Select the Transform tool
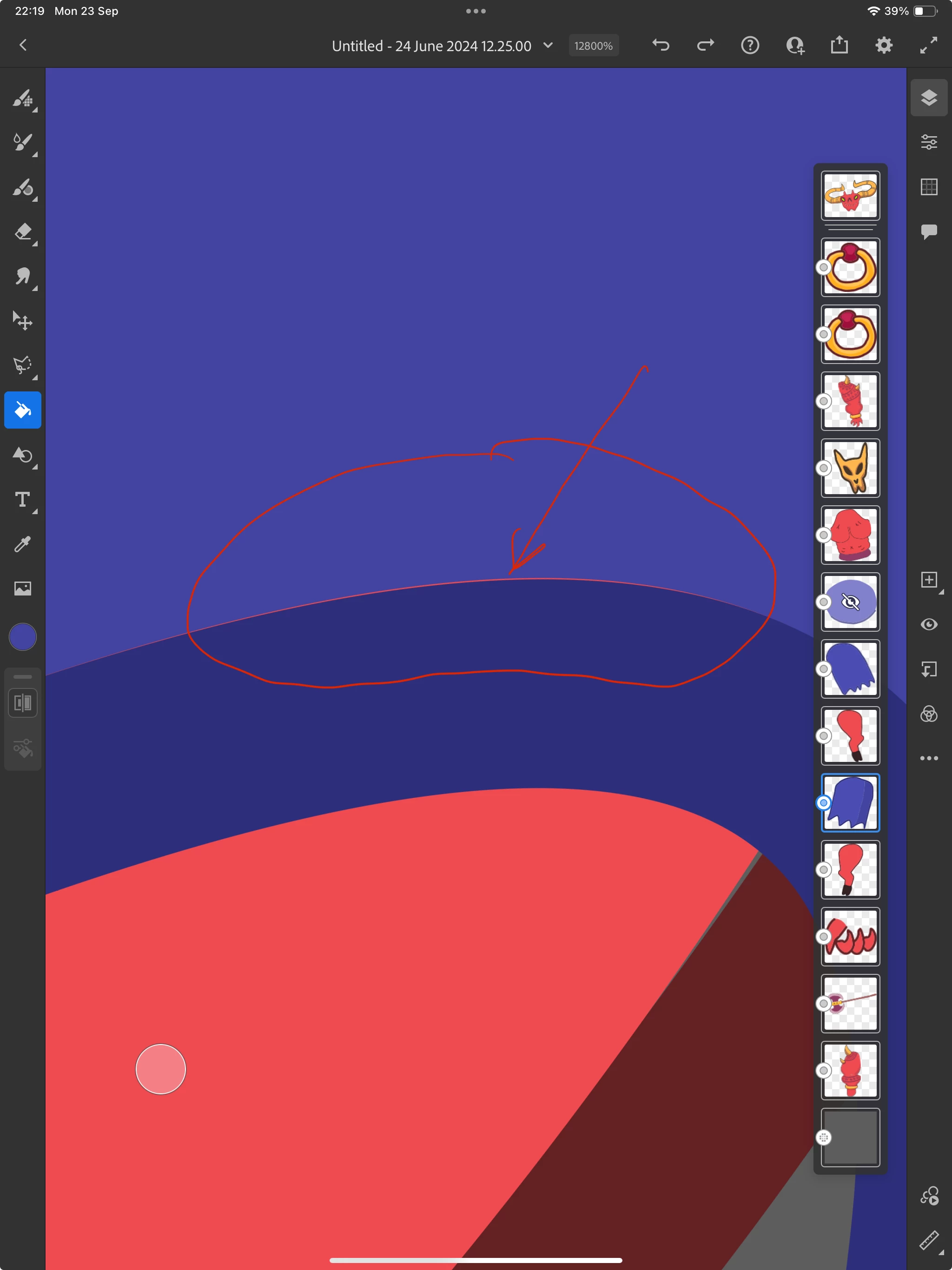 22,321
